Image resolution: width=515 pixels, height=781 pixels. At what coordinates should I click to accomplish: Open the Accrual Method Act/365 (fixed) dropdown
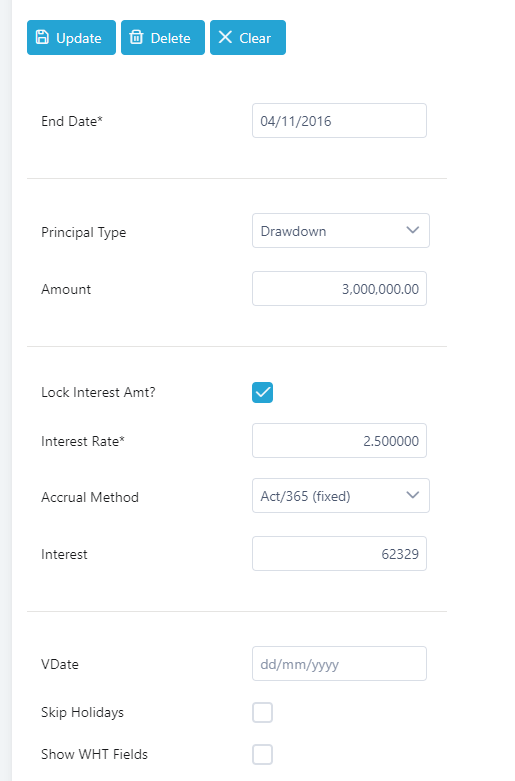pos(341,496)
